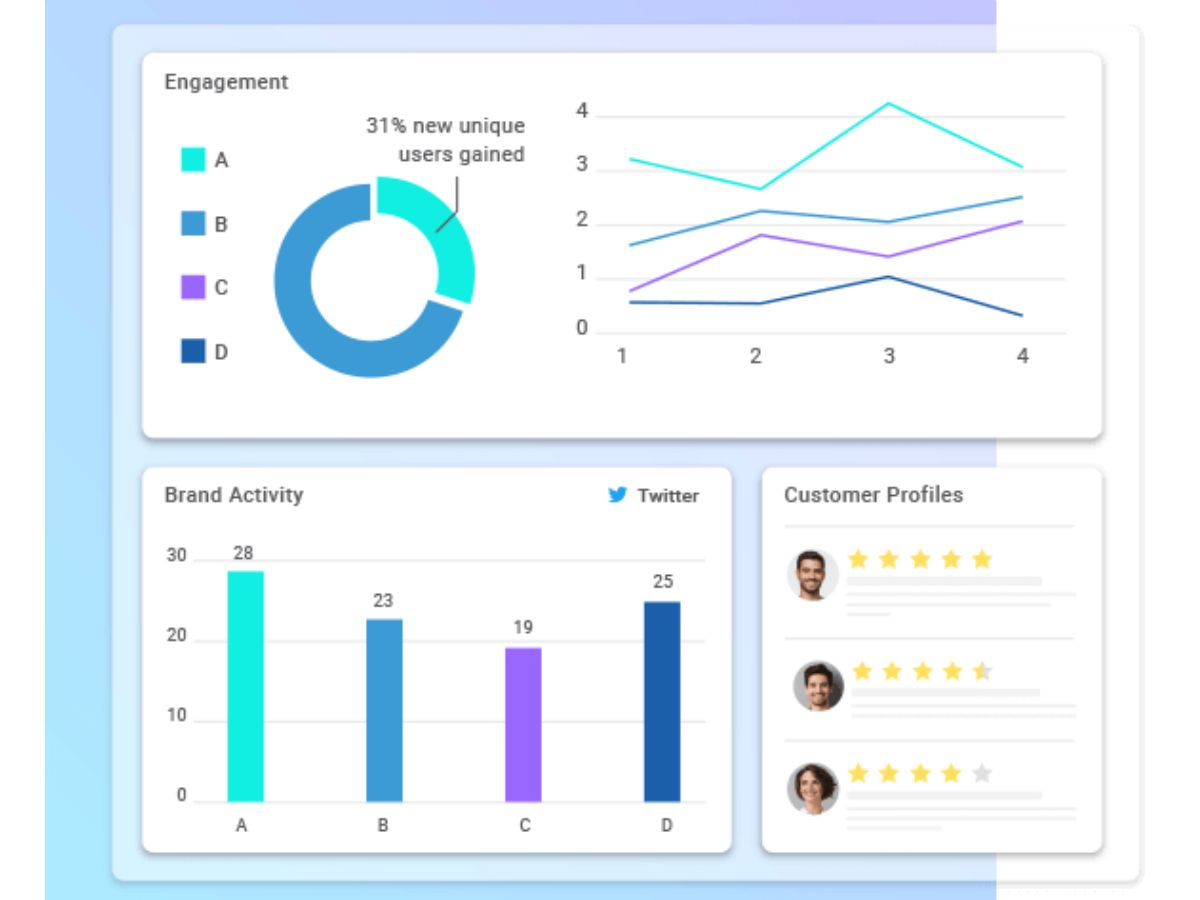Open the top five-star customer's avatar
Screen dimensions: 1200x900
click(x=812, y=575)
